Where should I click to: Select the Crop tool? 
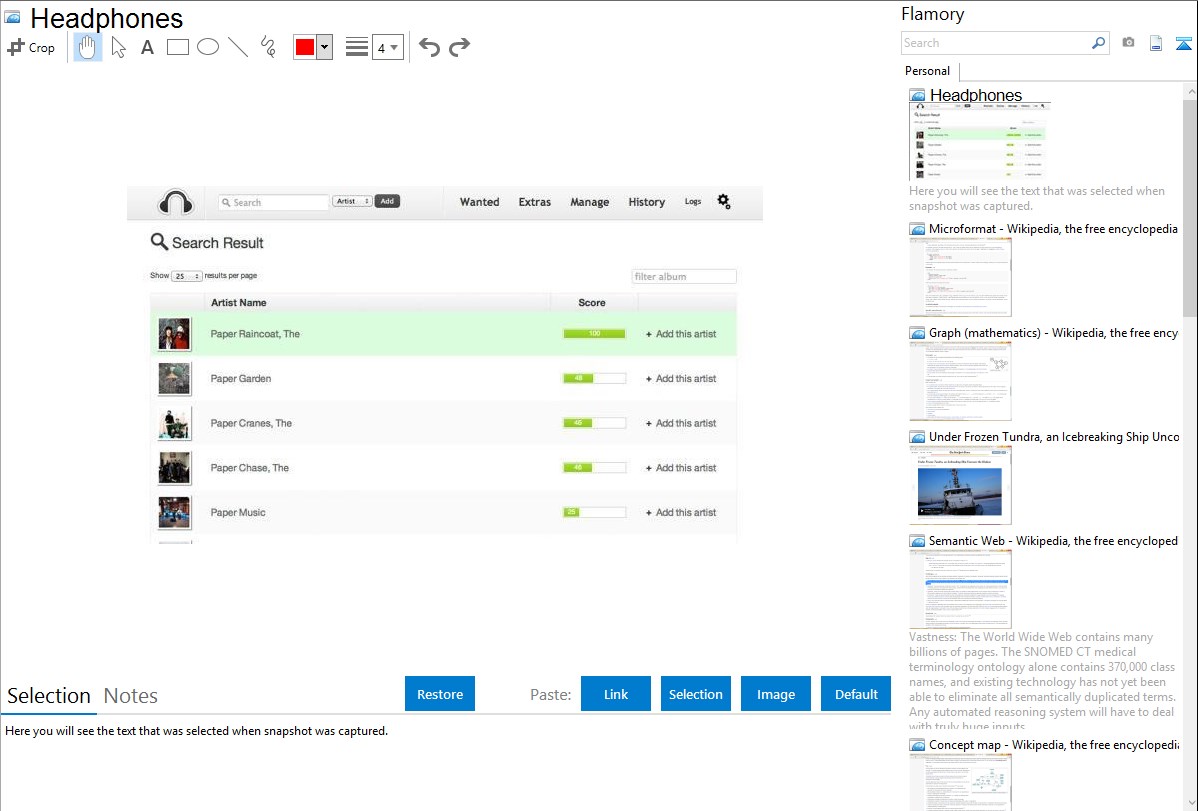click(x=31, y=47)
